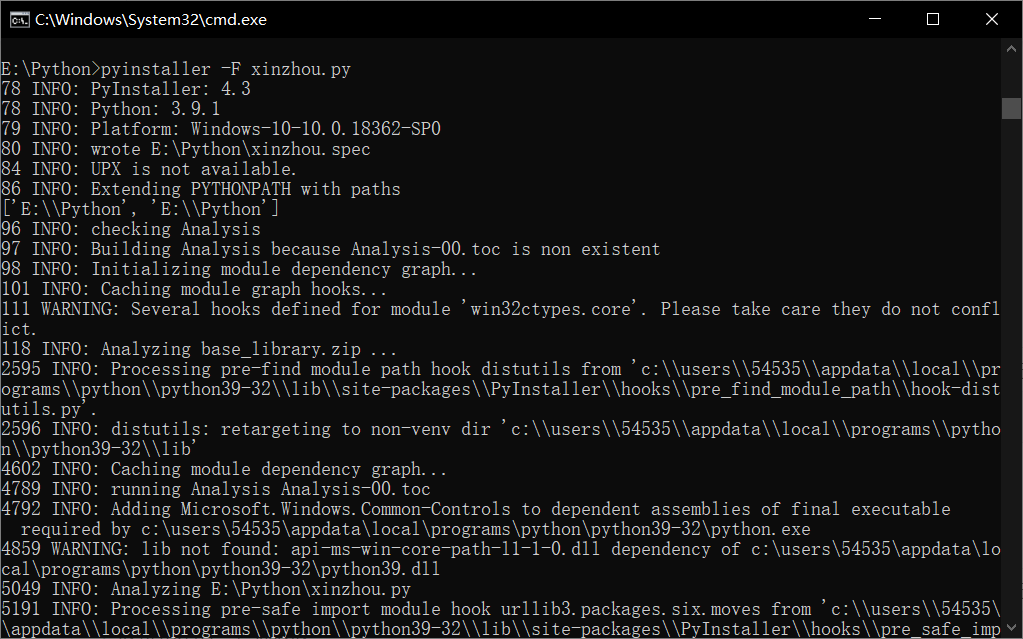
Task: Click the scrollbar up arrow
Action: pos(1011,49)
